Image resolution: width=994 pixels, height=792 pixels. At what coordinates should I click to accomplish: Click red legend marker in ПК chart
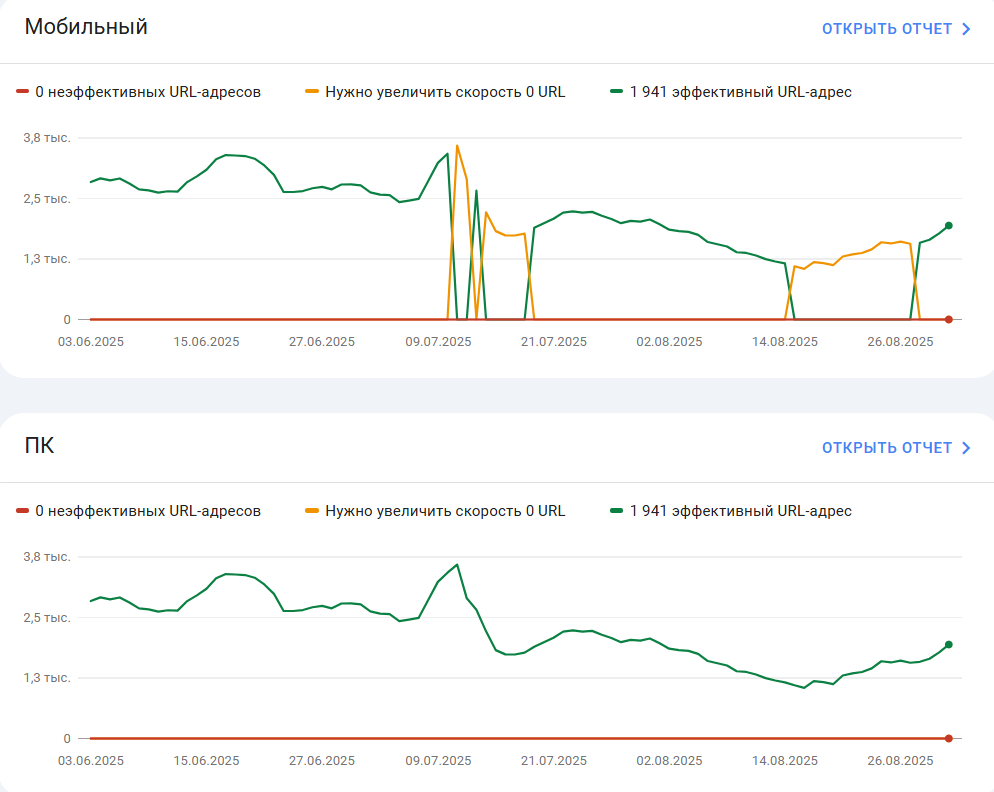click(x=22, y=511)
